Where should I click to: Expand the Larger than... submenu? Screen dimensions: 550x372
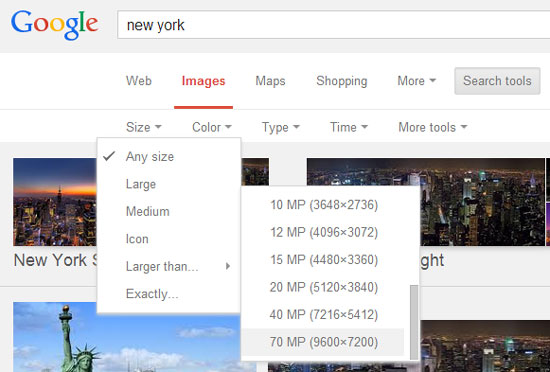(169, 266)
